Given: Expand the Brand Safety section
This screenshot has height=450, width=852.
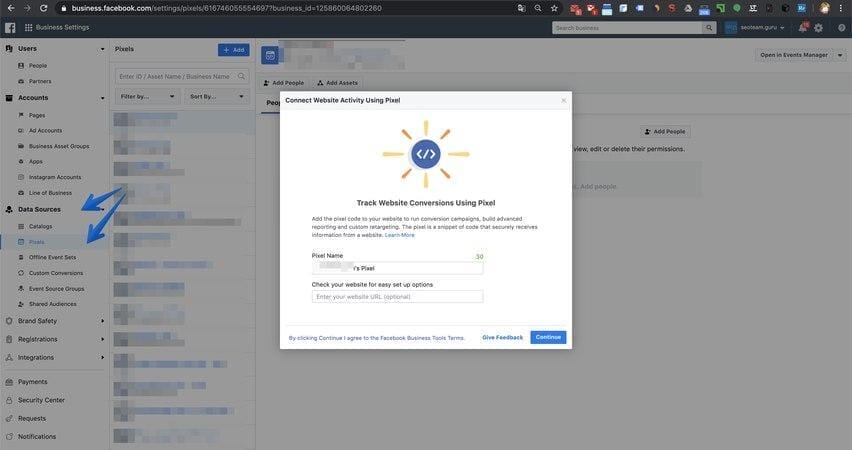Looking at the screenshot, I should coord(102,321).
